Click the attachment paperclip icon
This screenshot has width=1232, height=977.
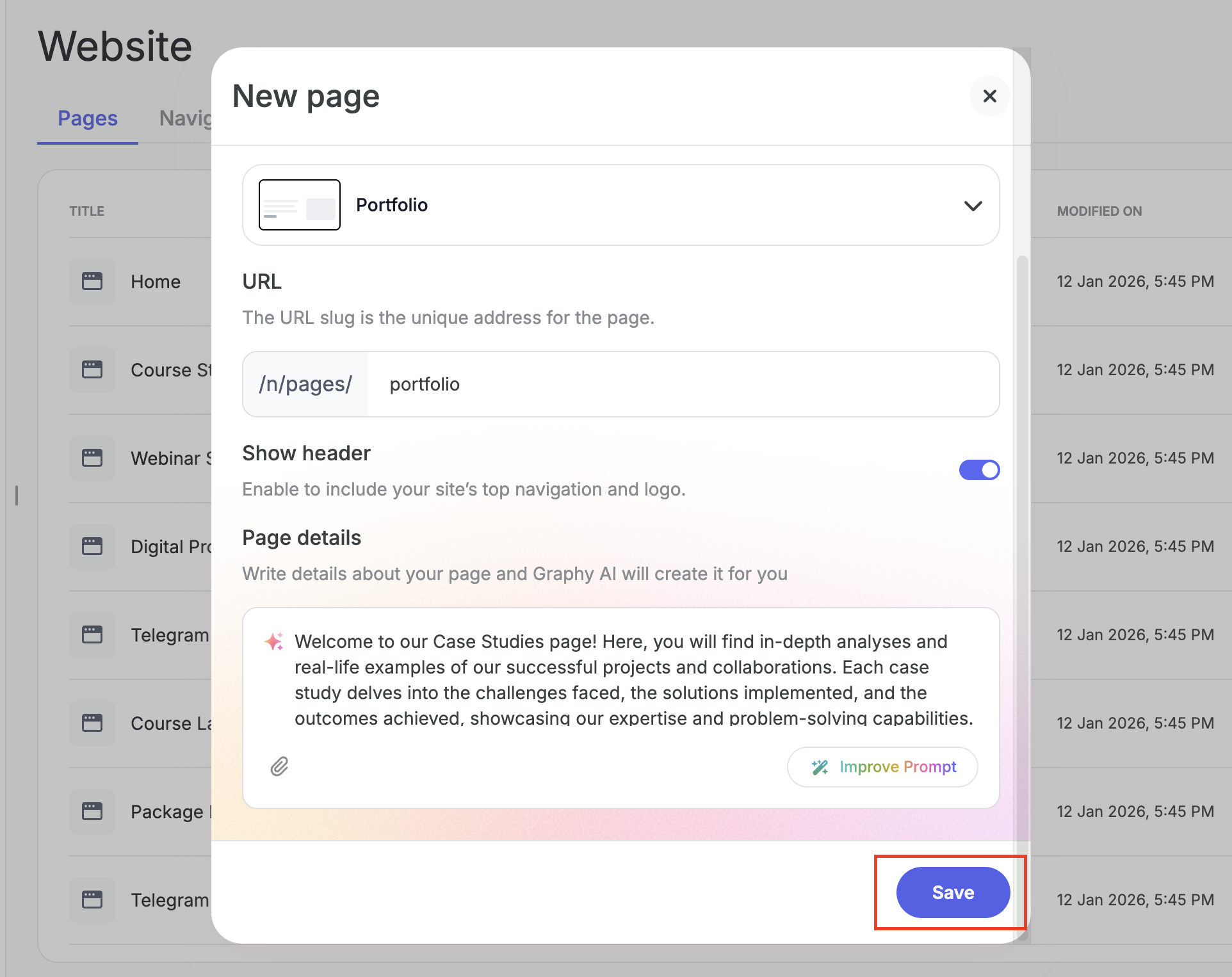pyautogui.click(x=279, y=766)
